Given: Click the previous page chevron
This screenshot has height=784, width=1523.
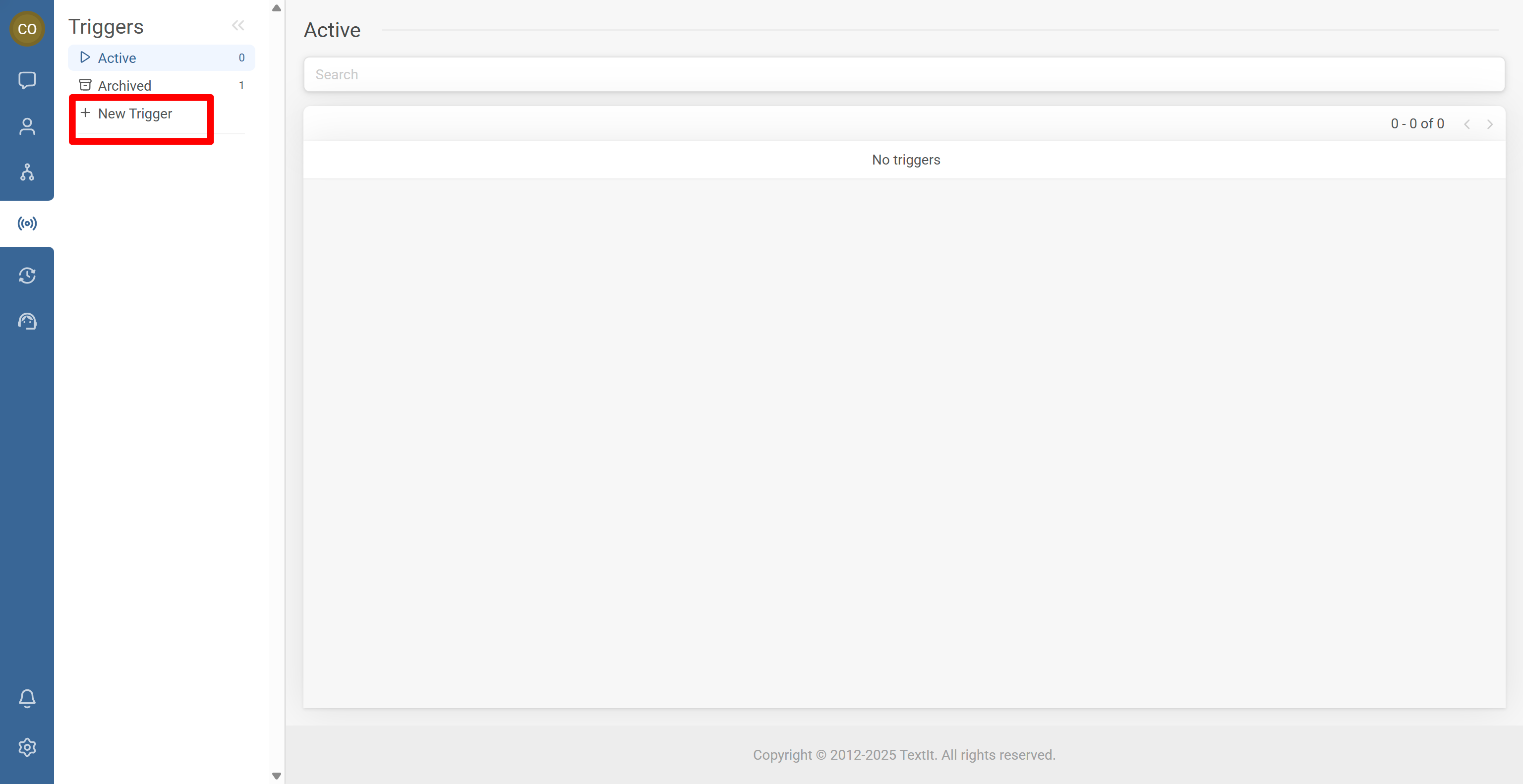Looking at the screenshot, I should pyautogui.click(x=1467, y=124).
